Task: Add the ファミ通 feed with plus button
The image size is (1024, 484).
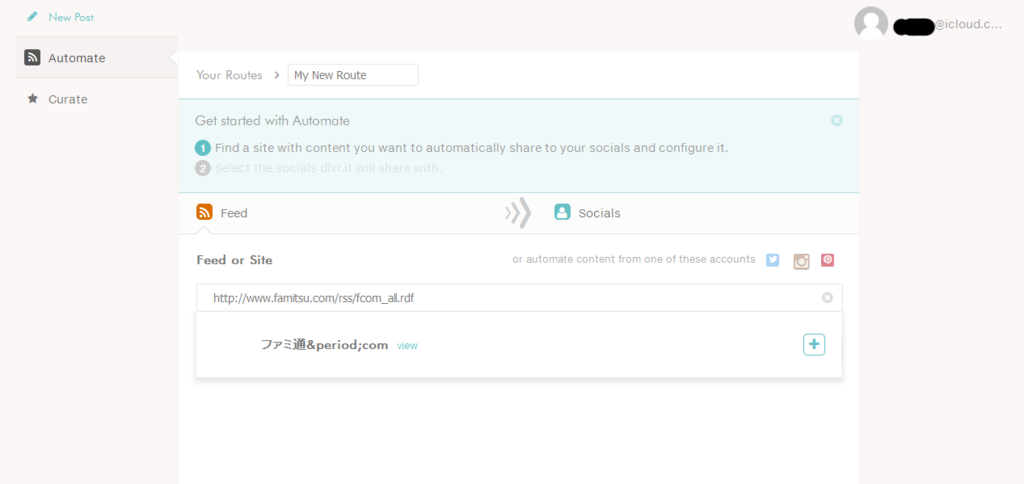Action: click(x=814, y=344)
